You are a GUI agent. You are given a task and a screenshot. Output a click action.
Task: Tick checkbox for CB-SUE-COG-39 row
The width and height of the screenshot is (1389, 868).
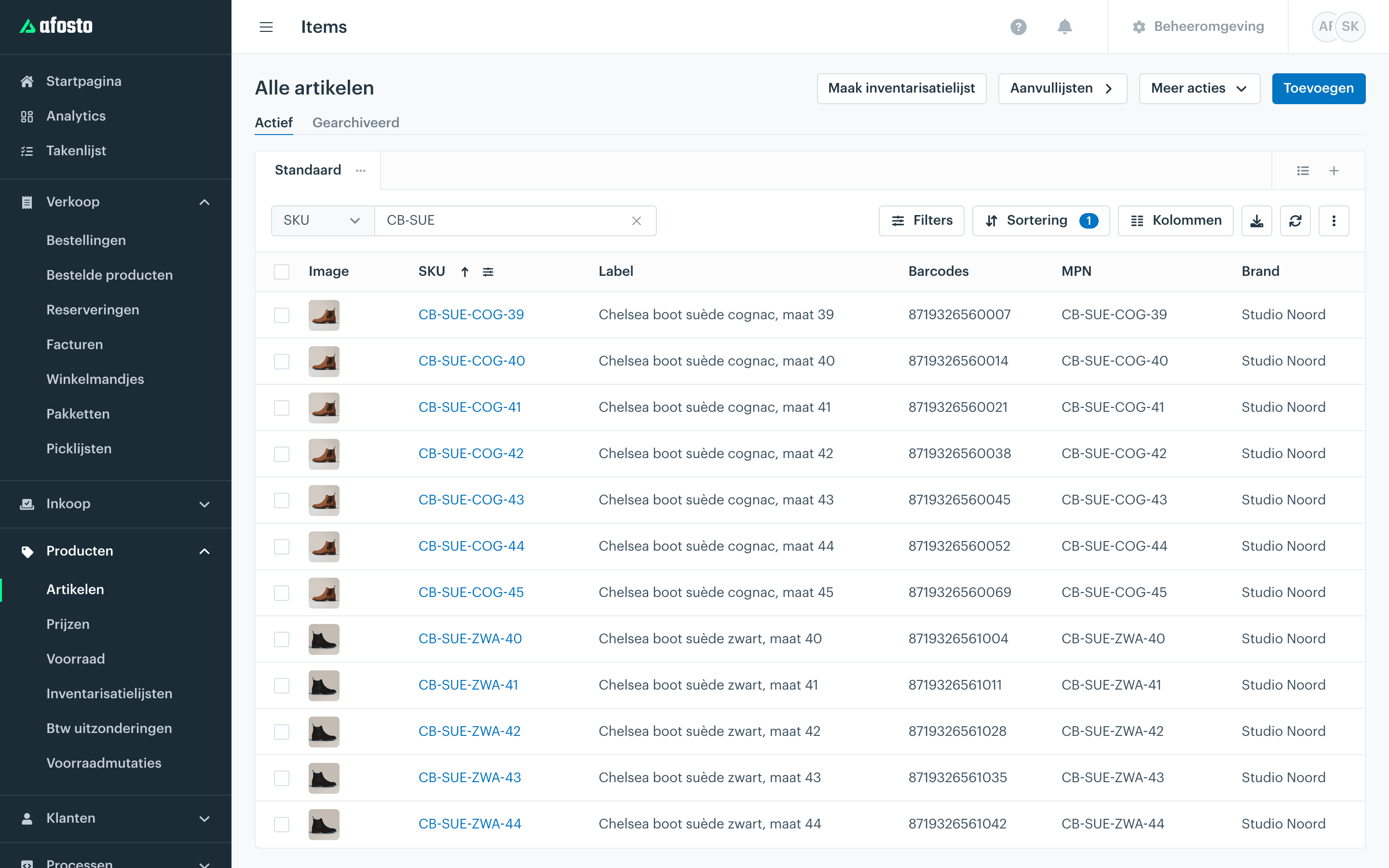(x=281, y=315)
